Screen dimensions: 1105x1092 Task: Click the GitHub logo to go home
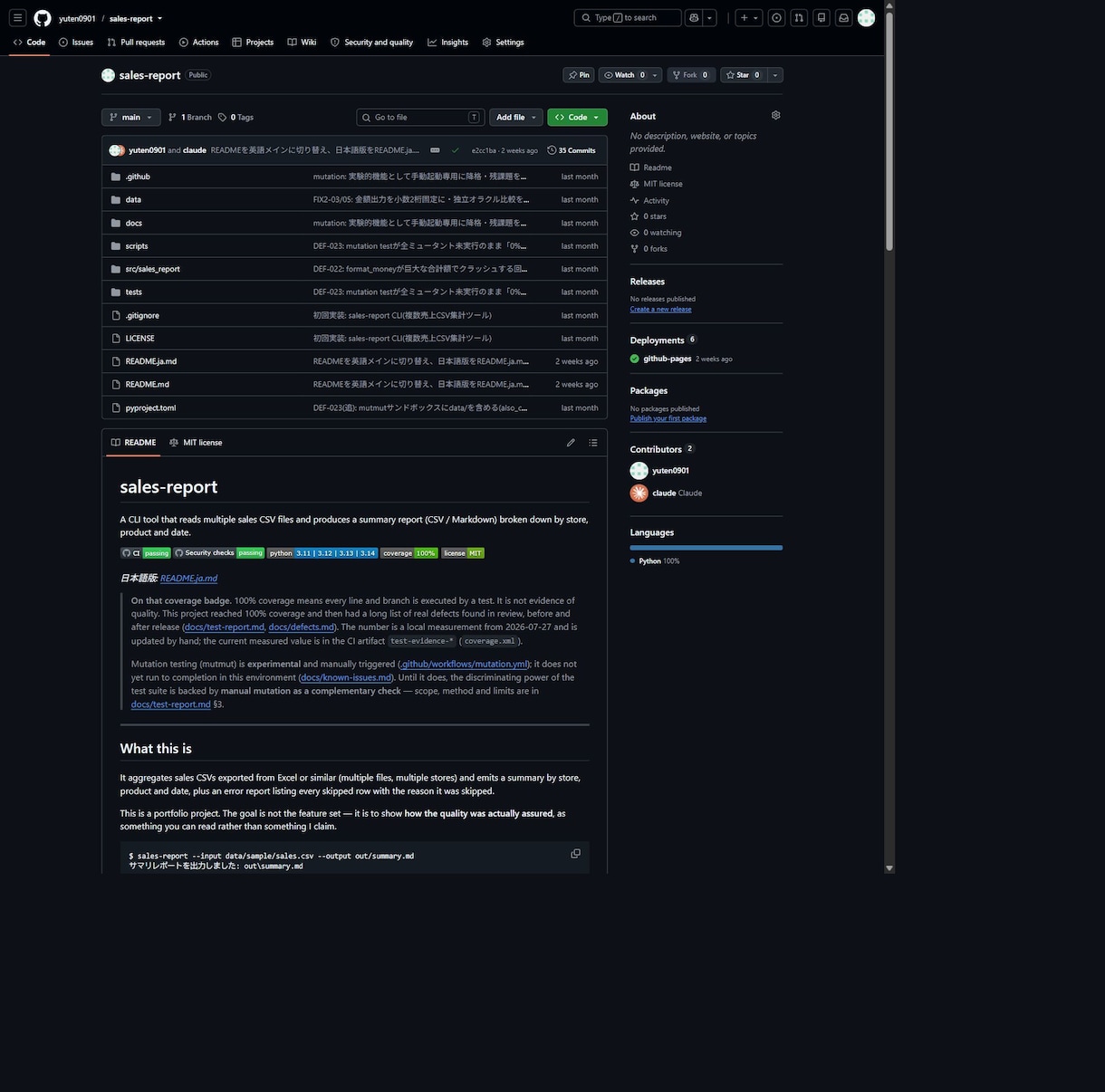(x=43, y=18)
